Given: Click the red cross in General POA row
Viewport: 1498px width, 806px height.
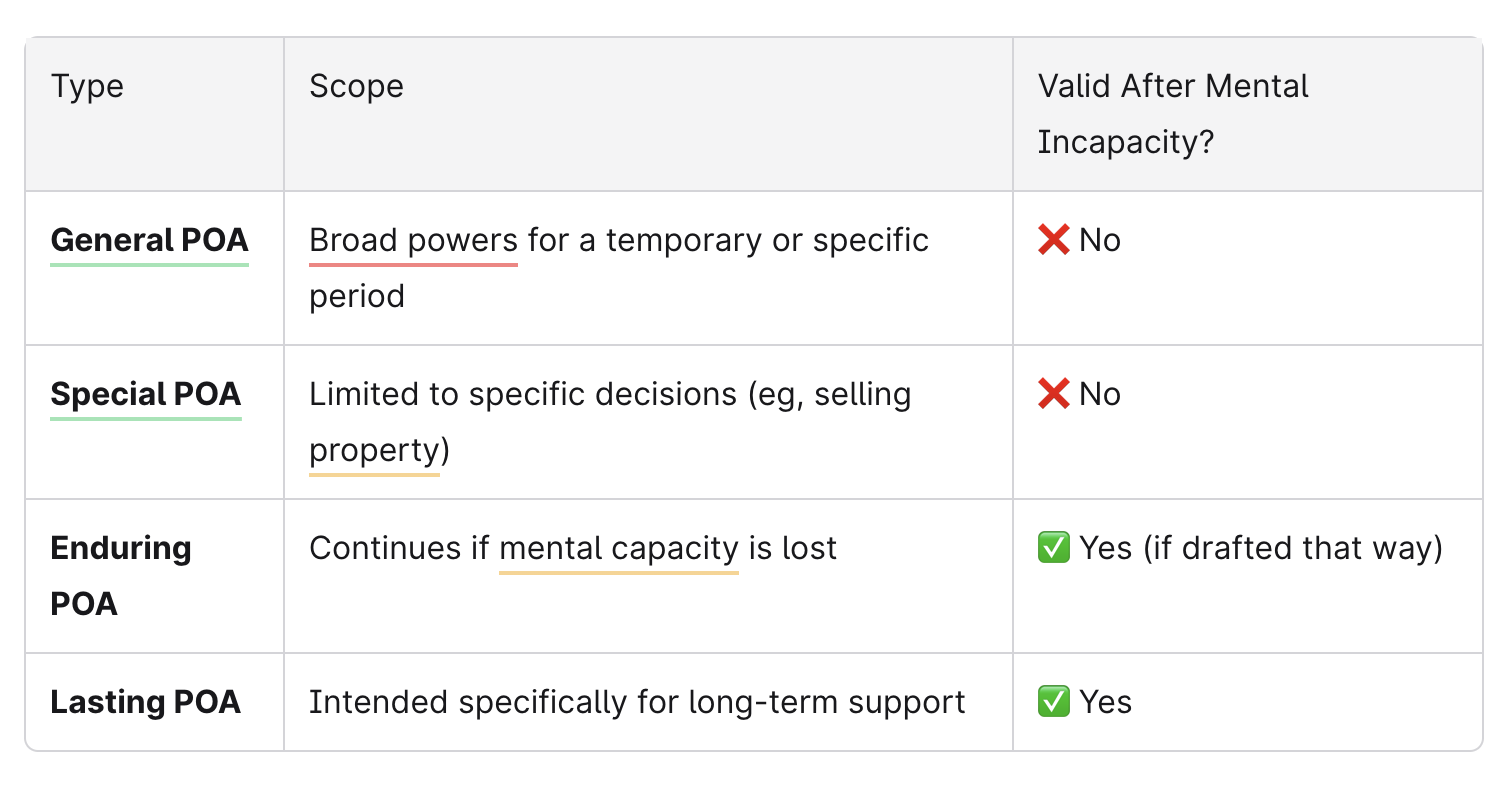Looking at the screenshot, I should (1053, 240).
